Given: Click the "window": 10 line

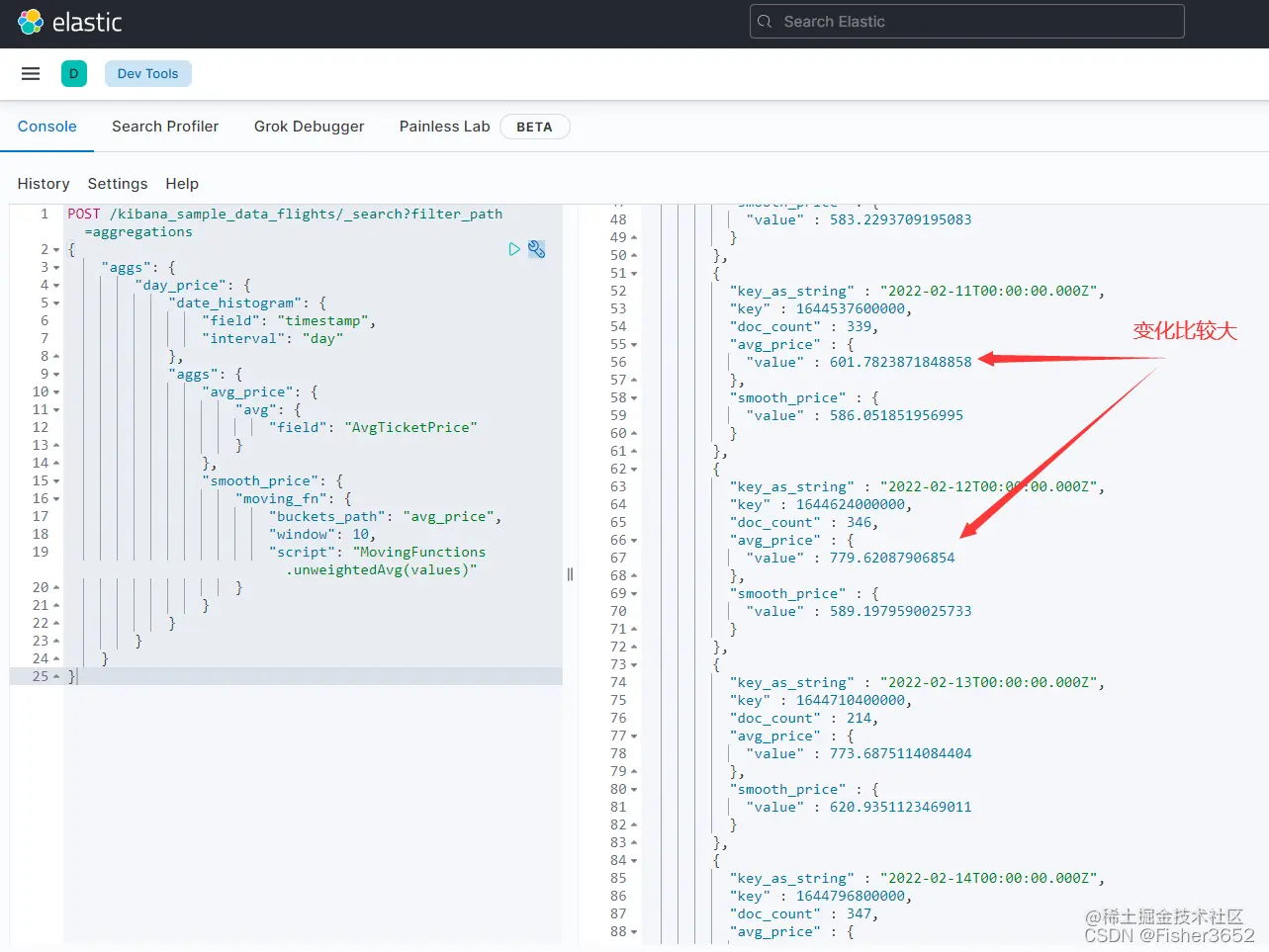Looking at the screenshot, I should click(x=321, y=534).
